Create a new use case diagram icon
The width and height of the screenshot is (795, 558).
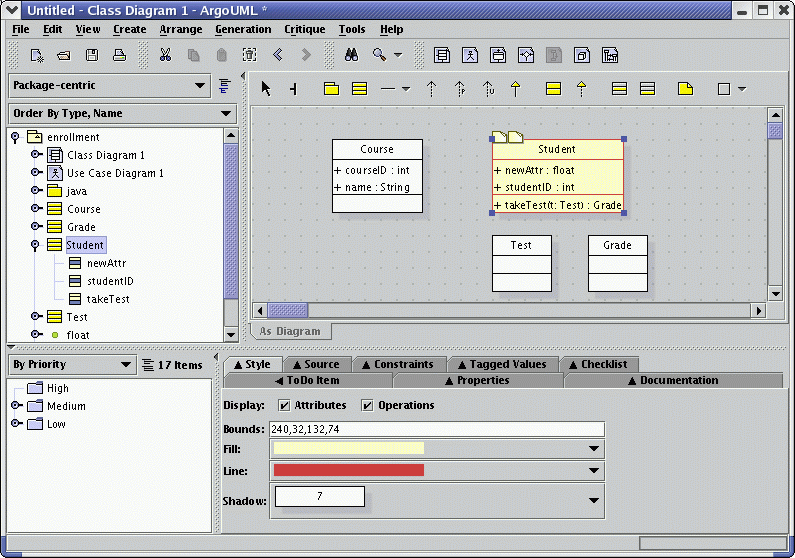coord(470,55)
